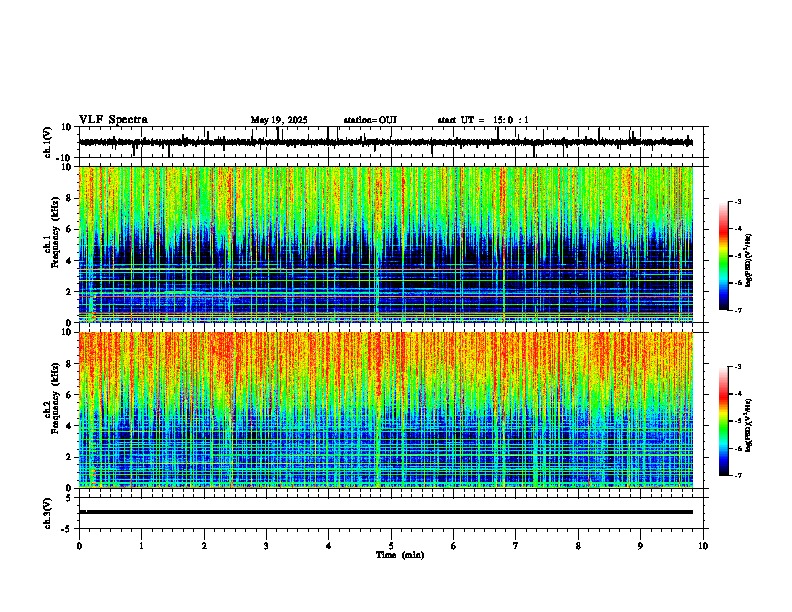Click the "-5" tick of the ch.3(V) axis
The height and width of the screenshot is (612, 792).
click(67, 529)
